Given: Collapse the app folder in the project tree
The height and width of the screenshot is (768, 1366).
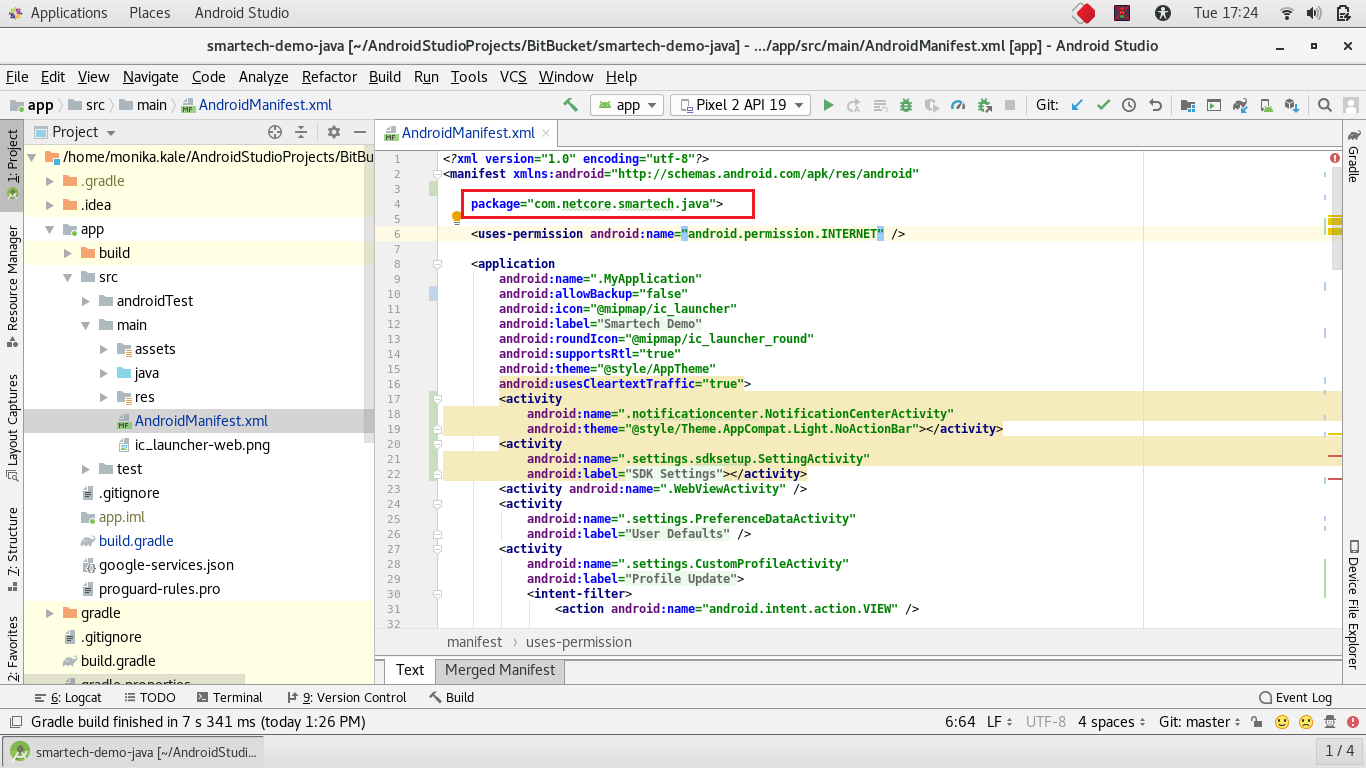Looking at the screenshot, I should click(48, 229).
